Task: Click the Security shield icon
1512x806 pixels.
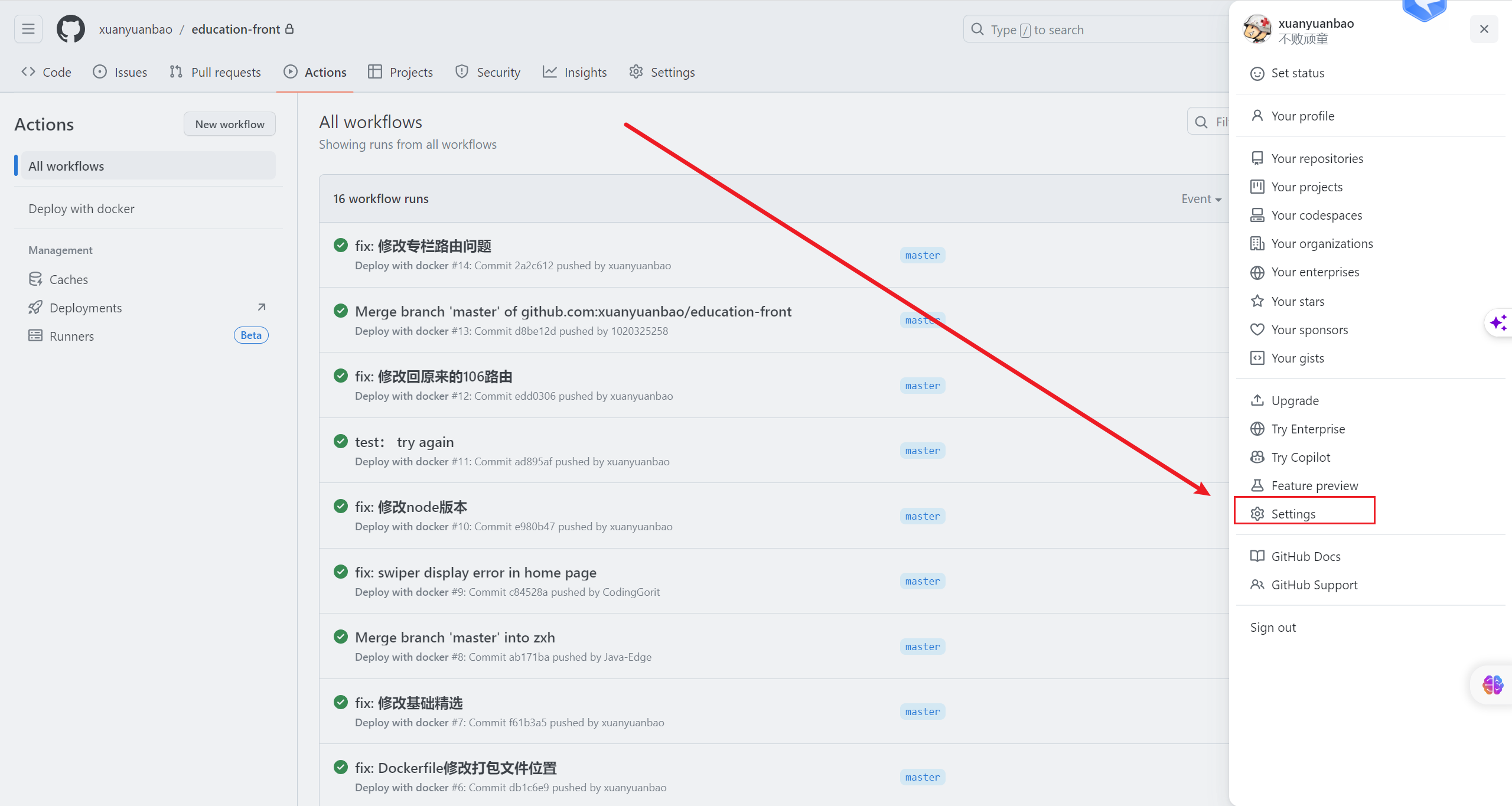Action: (461, 71)
